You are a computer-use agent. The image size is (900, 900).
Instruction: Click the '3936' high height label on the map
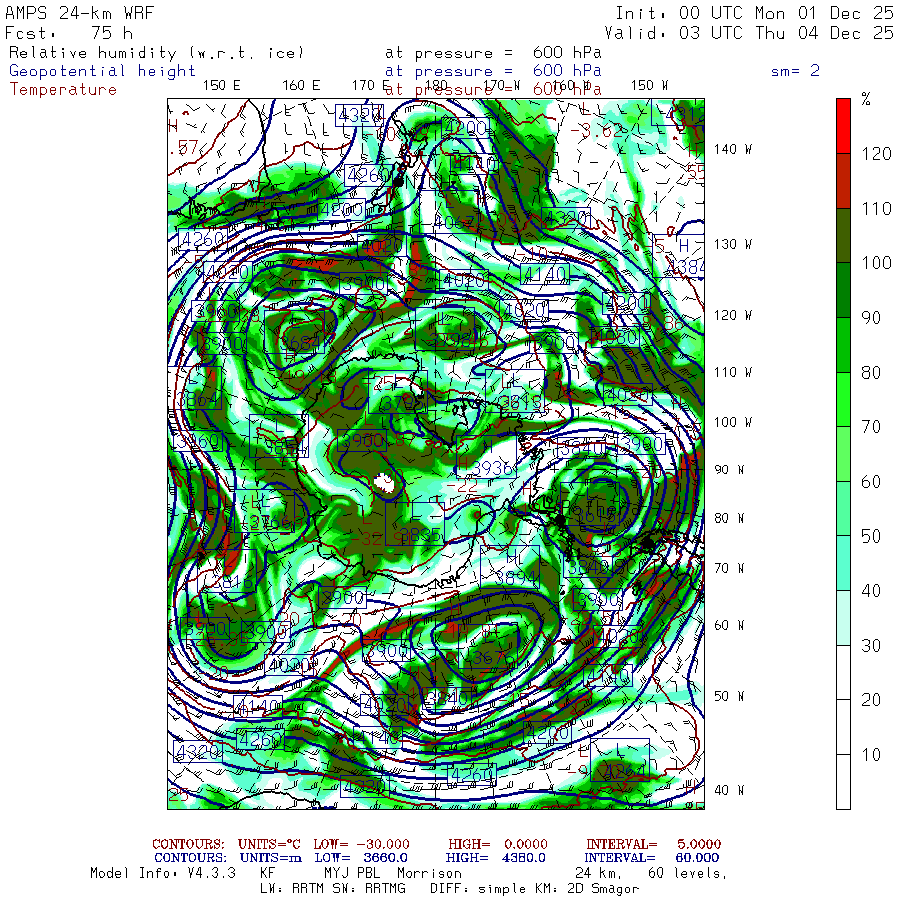coord(492,469)
